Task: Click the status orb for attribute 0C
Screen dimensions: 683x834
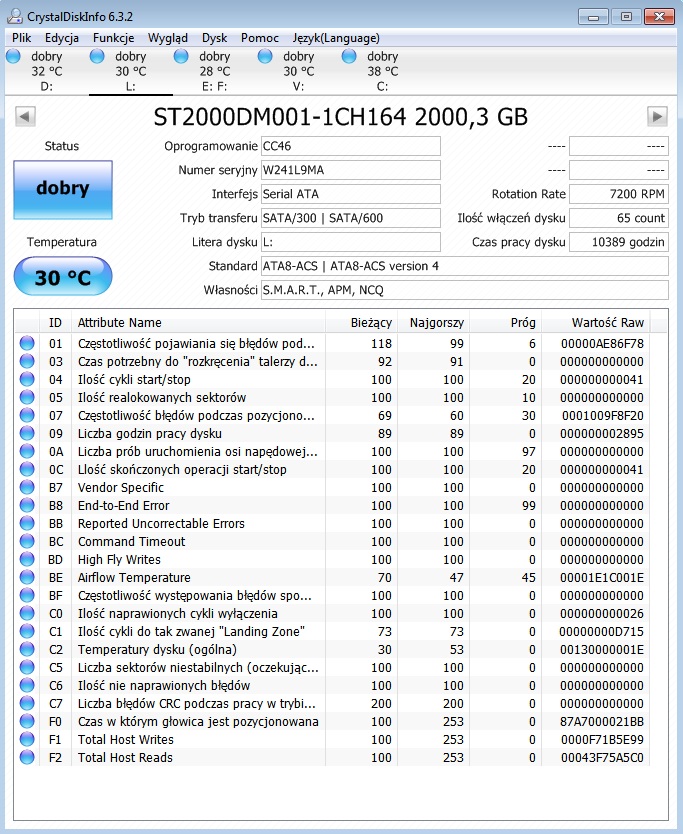Action: pos(27,469)
